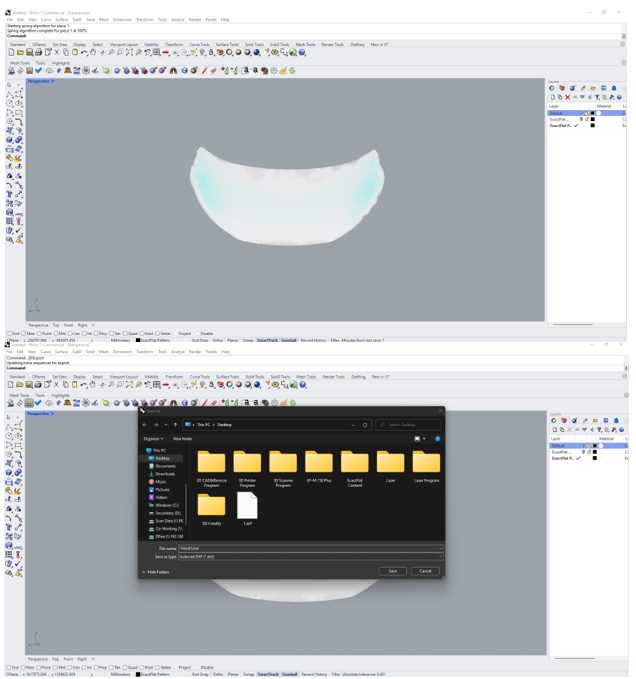Click four-viewports layout icon in upper window
The height and width of the screenshot is (679, 636).
[157, 52]
